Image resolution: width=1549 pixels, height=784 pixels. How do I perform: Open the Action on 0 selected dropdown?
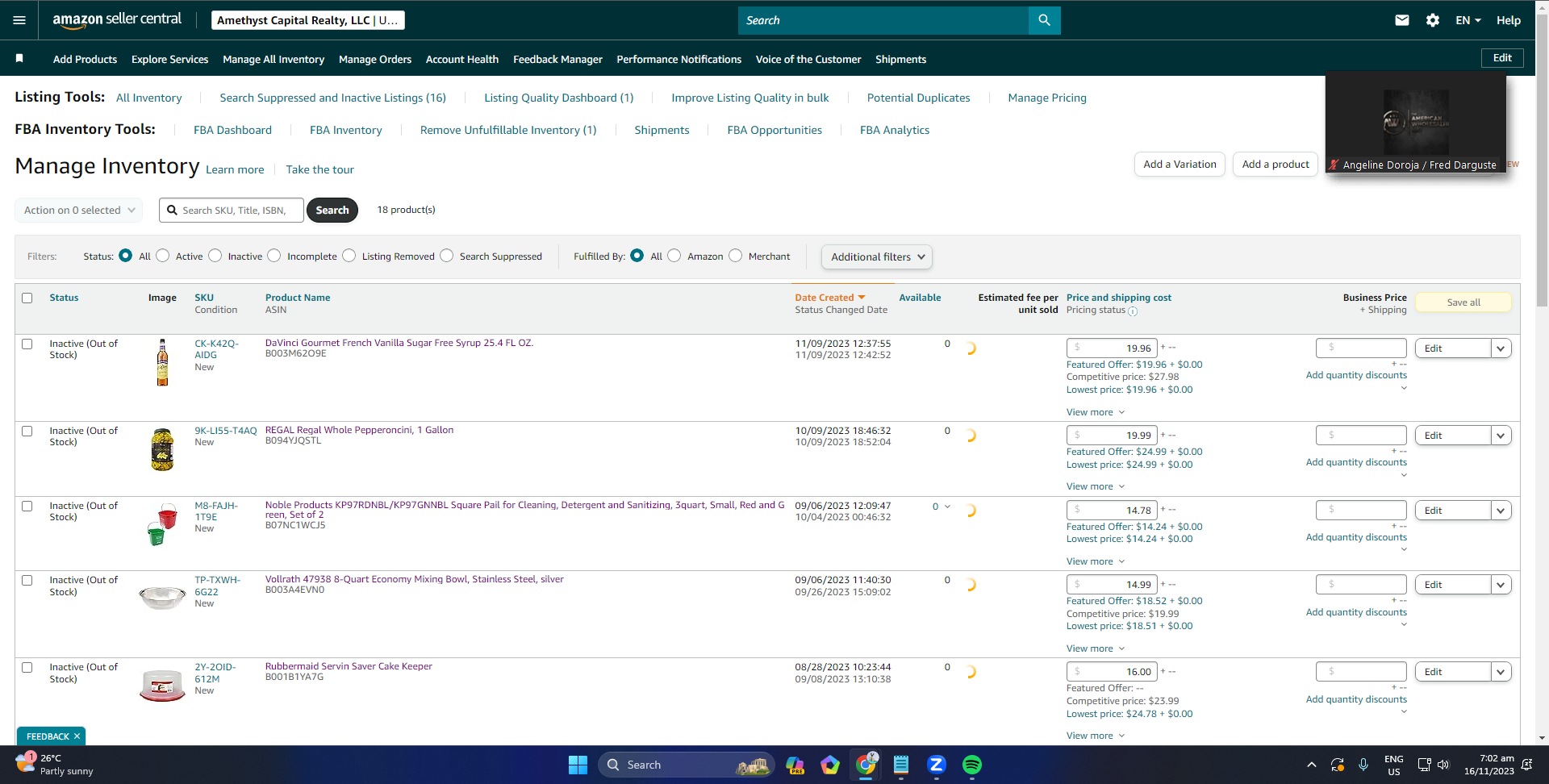pyautogui.click(x=79, y=210)
